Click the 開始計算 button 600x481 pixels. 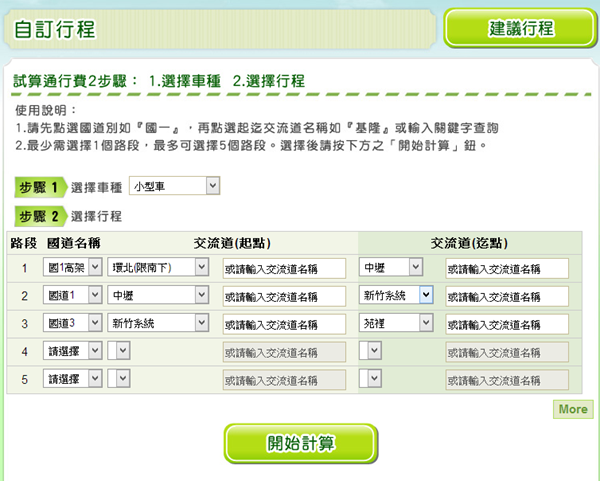tap(301, 443)
